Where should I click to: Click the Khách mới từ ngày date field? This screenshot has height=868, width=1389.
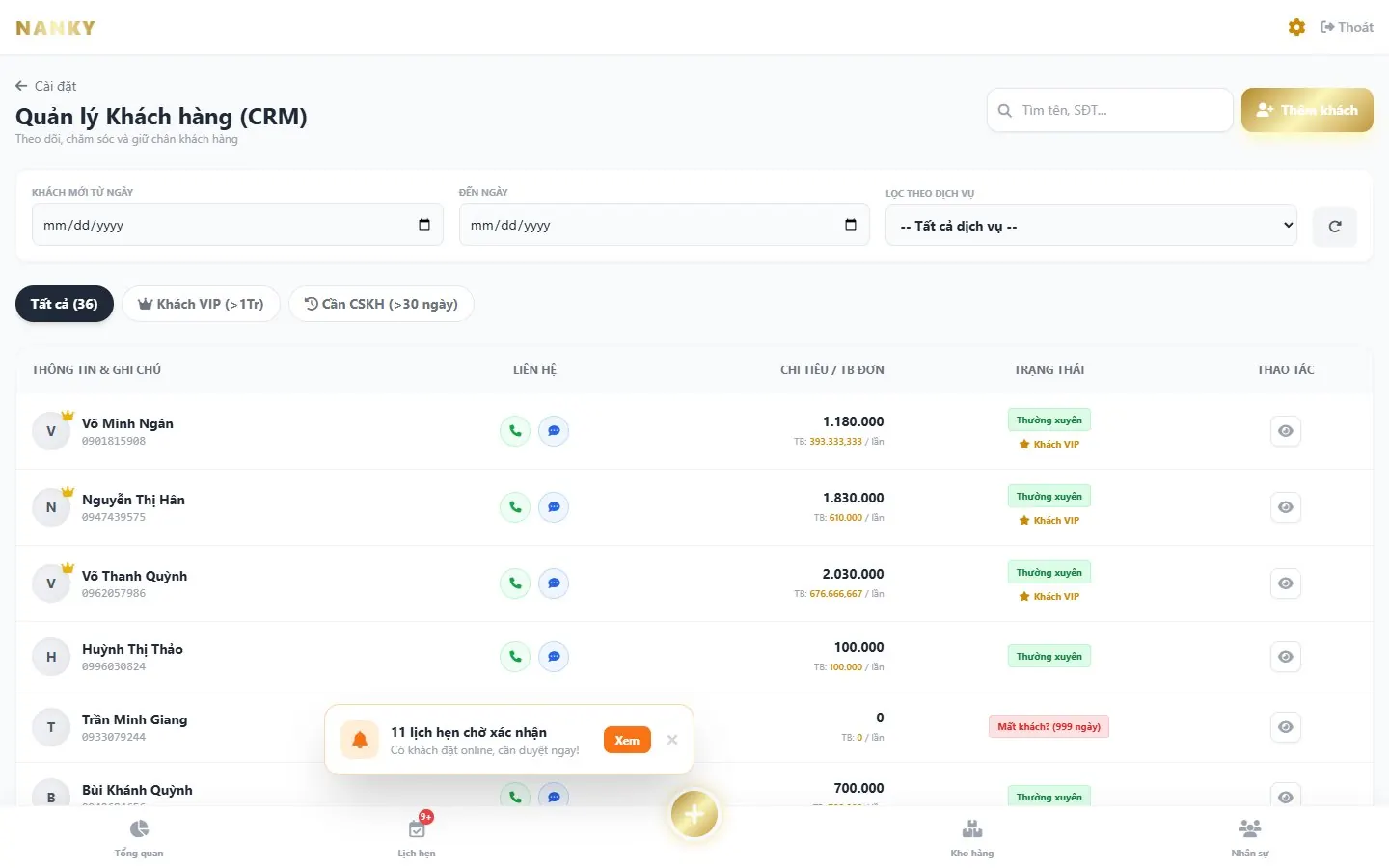pyautogui.click(x=237, y=225)
